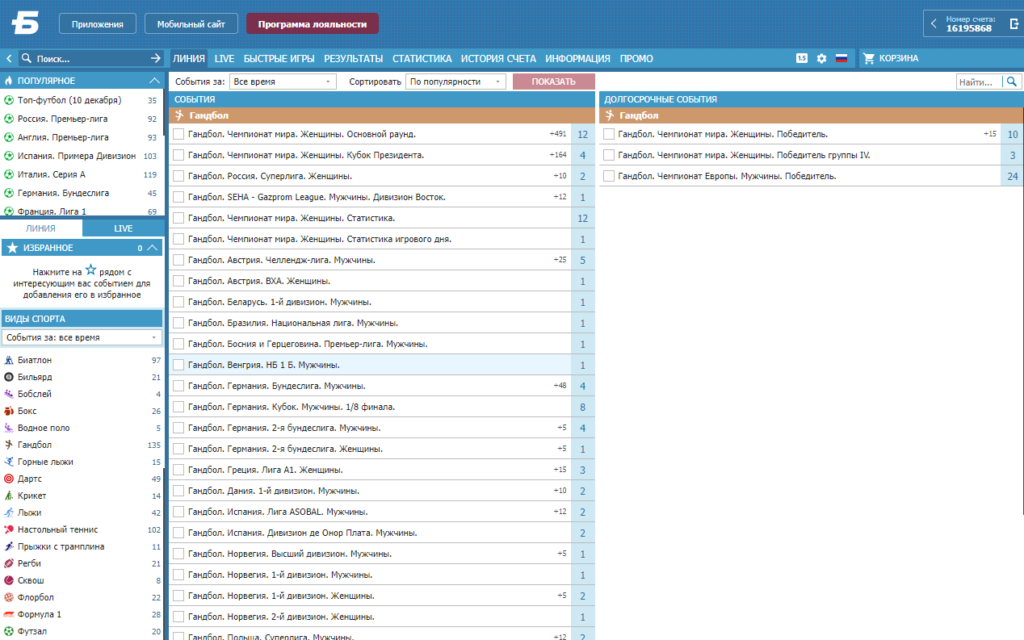Screen dimensions: 1024x640
Task: Check Чемпионат мира. Женщины. Победитель checkbox
Action: tap(609, 134)
